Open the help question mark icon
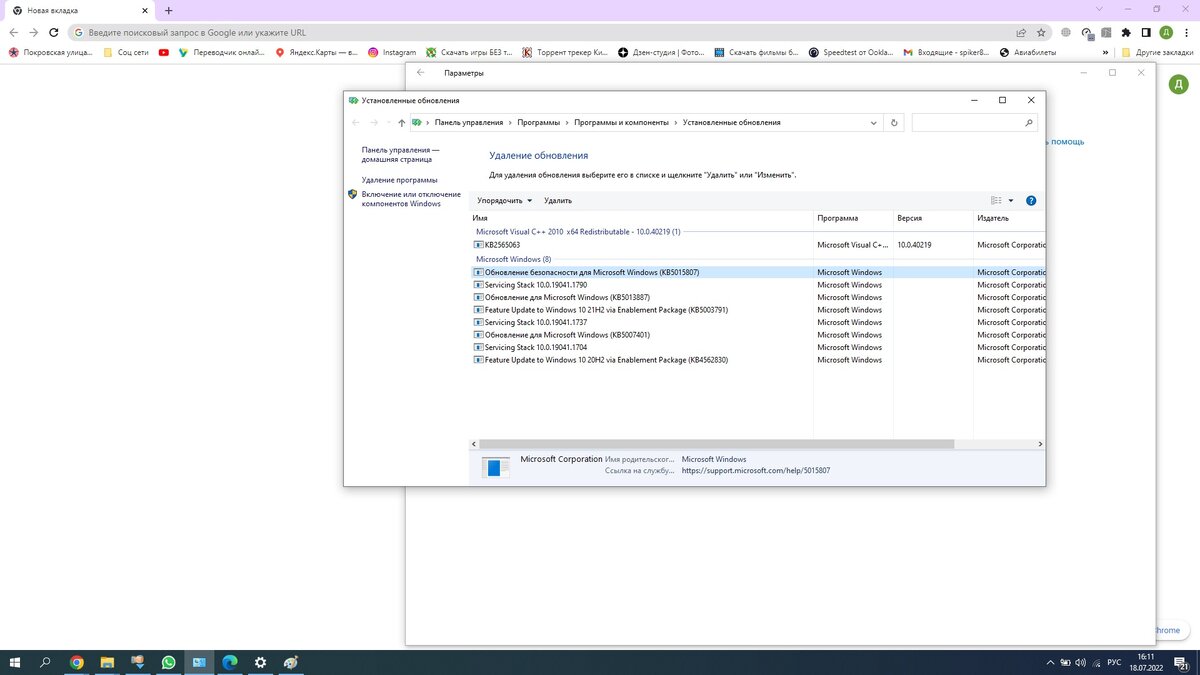 click(x=1031, y=200)
